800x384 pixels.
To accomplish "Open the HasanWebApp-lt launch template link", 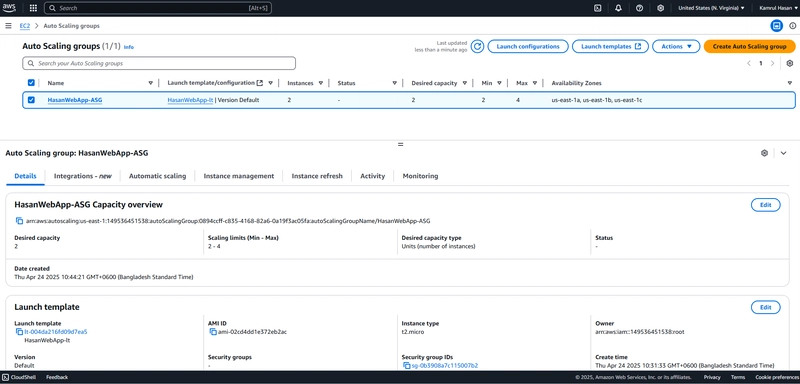I will click(190, 100).
